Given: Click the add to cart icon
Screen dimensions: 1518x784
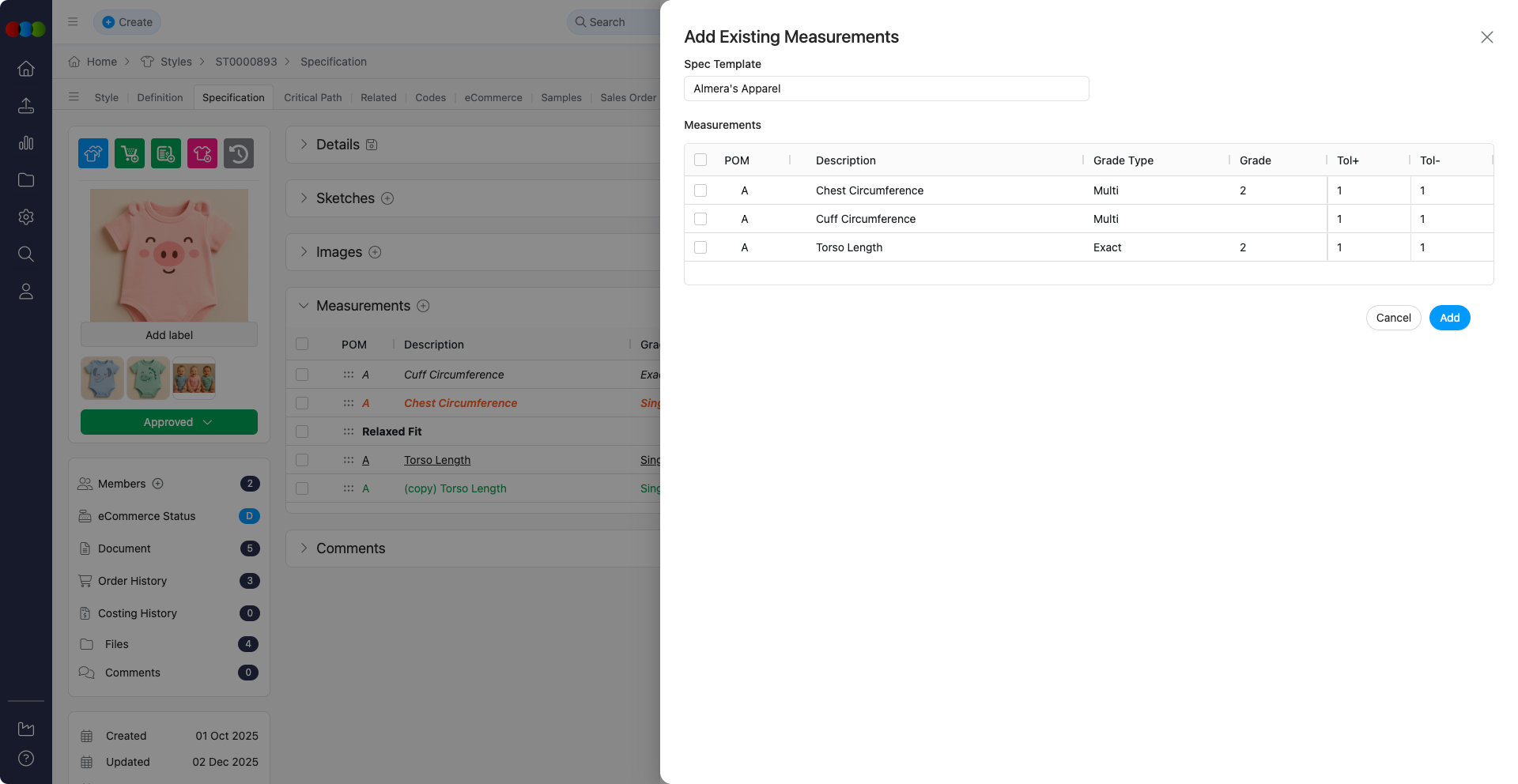Looking at the screenshot, I should [129, 153].
